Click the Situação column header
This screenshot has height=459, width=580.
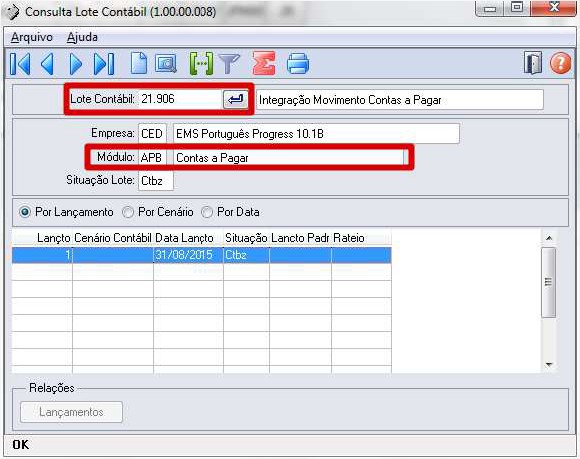point(246,238)
